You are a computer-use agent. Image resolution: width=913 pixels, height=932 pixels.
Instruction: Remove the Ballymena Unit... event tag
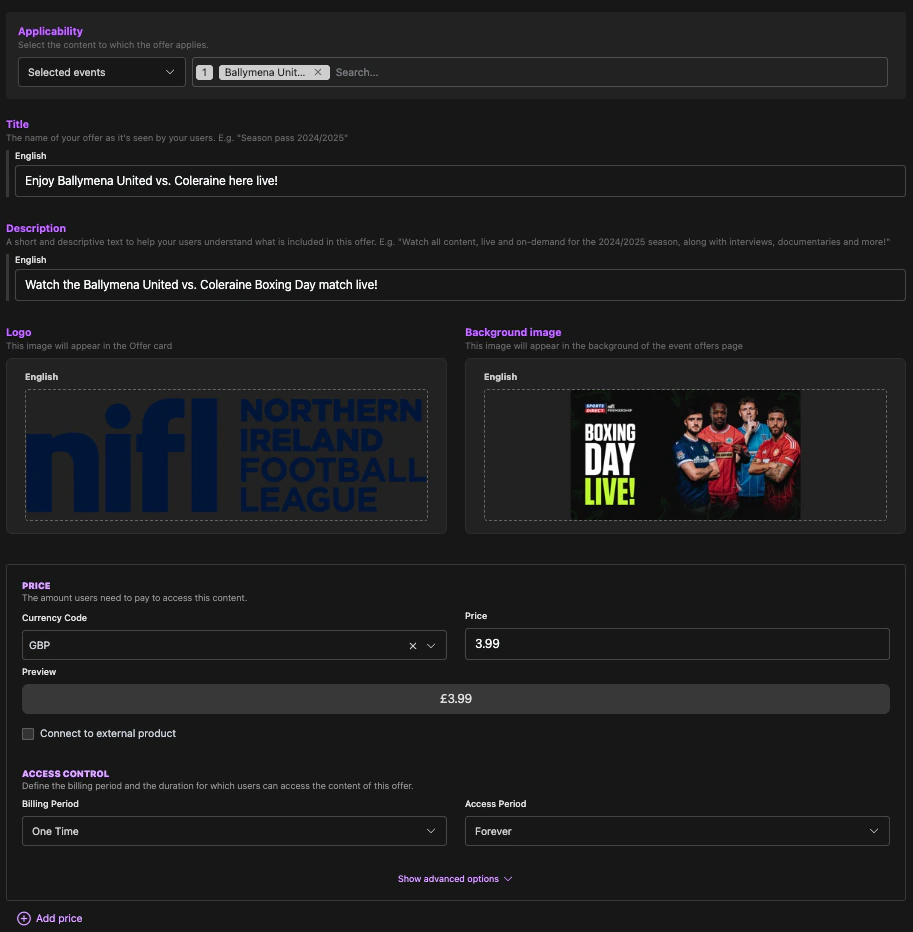pos(318,72)
